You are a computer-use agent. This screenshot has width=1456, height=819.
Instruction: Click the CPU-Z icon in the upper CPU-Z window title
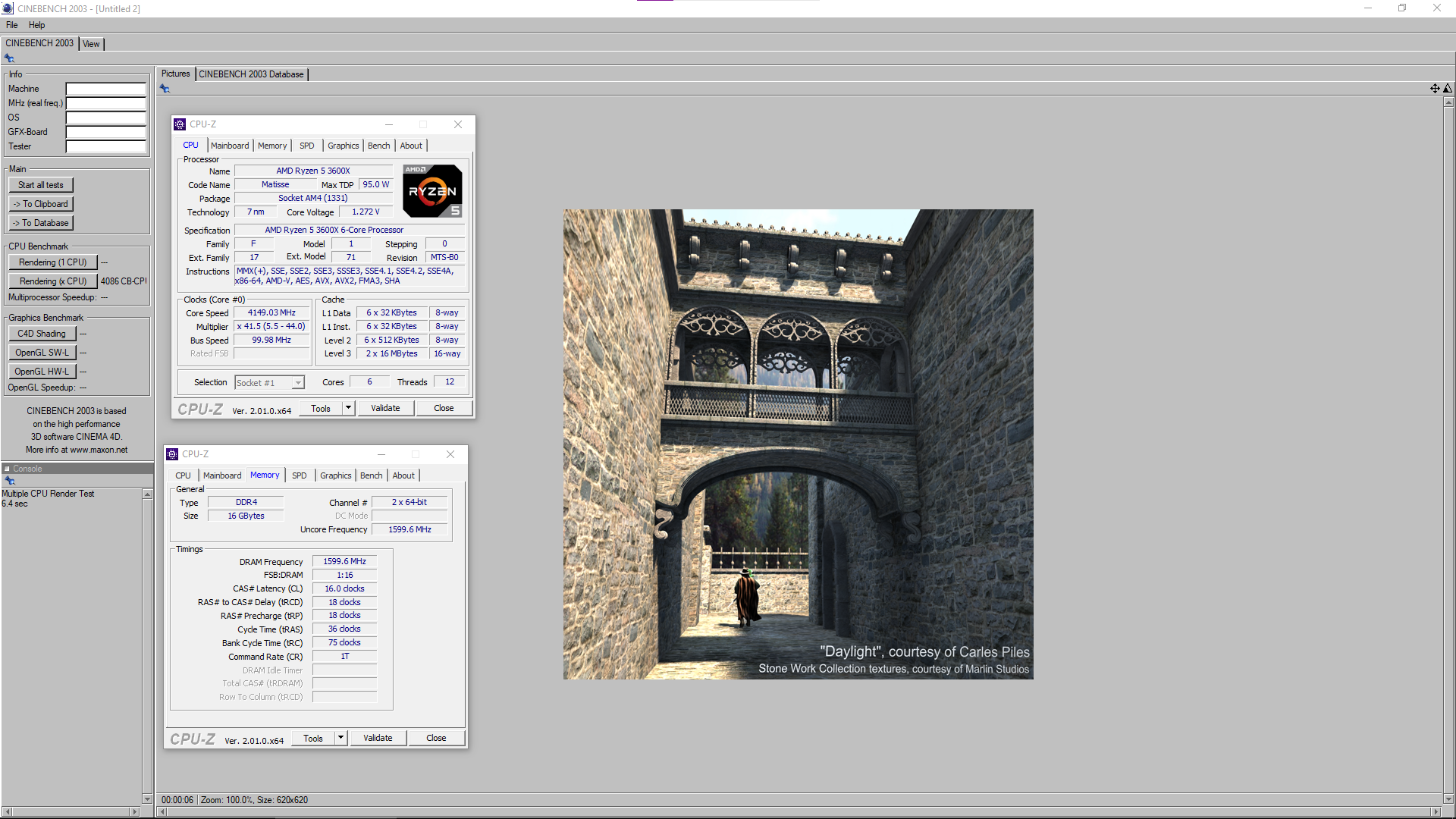pos(180,124)
